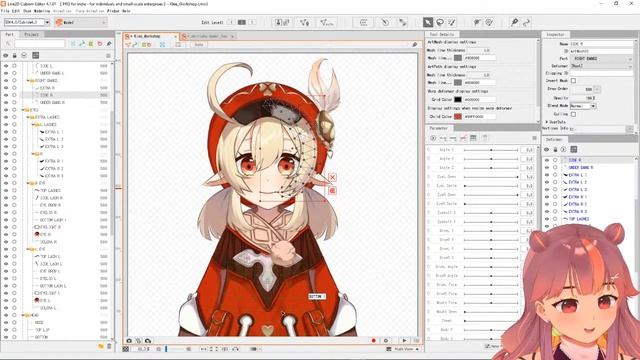This screenshot has width=640, height=360.
Task: Select the brush selection tool
Action: click(x=451, y=22)
